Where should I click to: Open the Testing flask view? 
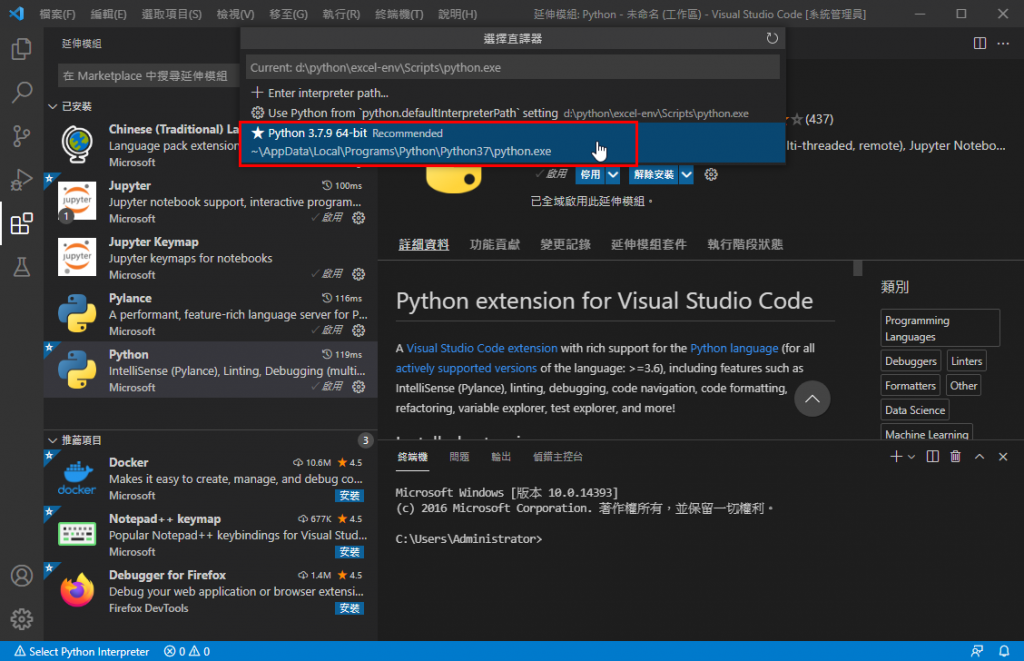coord(22,266)
